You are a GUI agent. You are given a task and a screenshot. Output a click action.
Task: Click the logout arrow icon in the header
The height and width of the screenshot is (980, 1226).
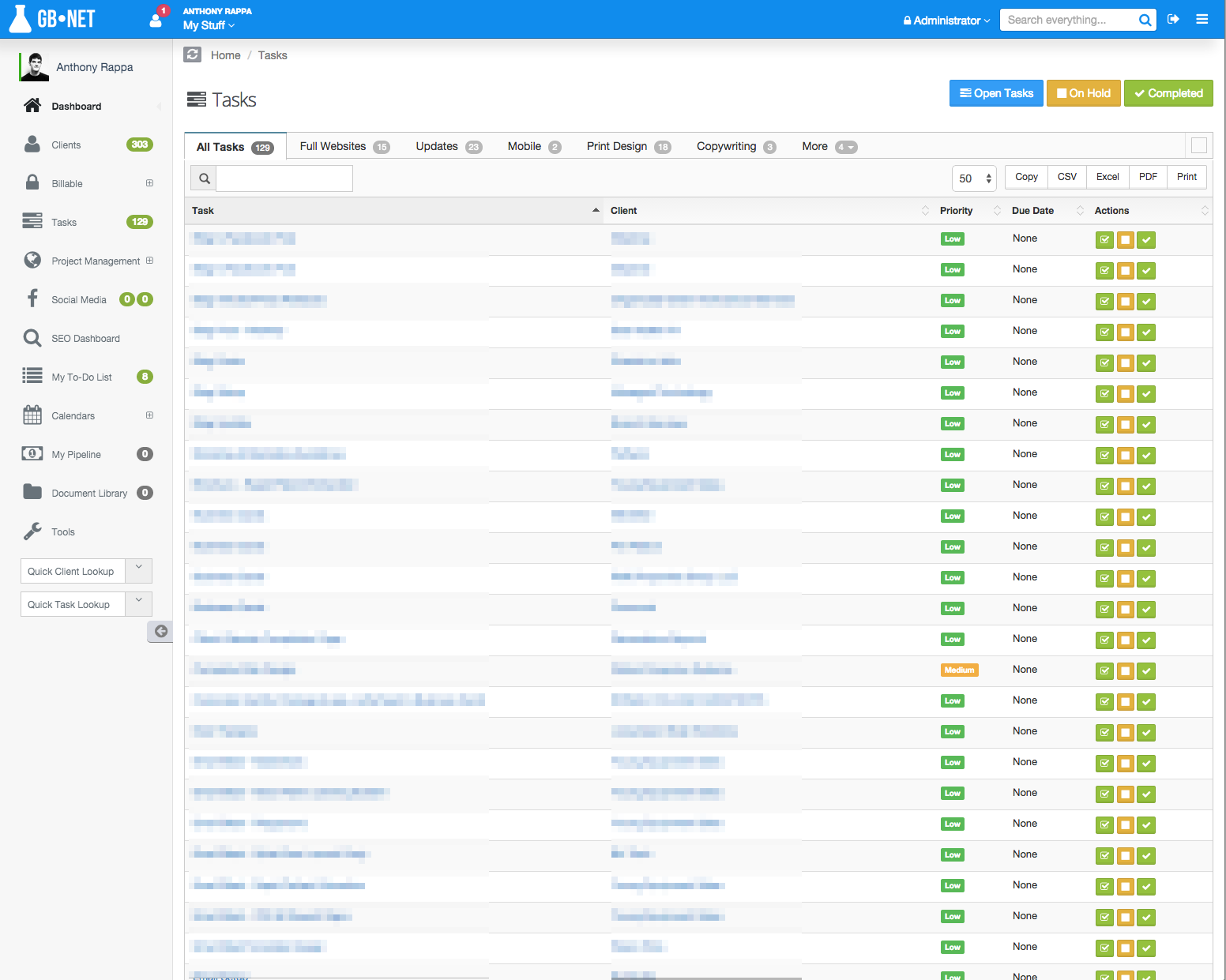[1173, 19]
